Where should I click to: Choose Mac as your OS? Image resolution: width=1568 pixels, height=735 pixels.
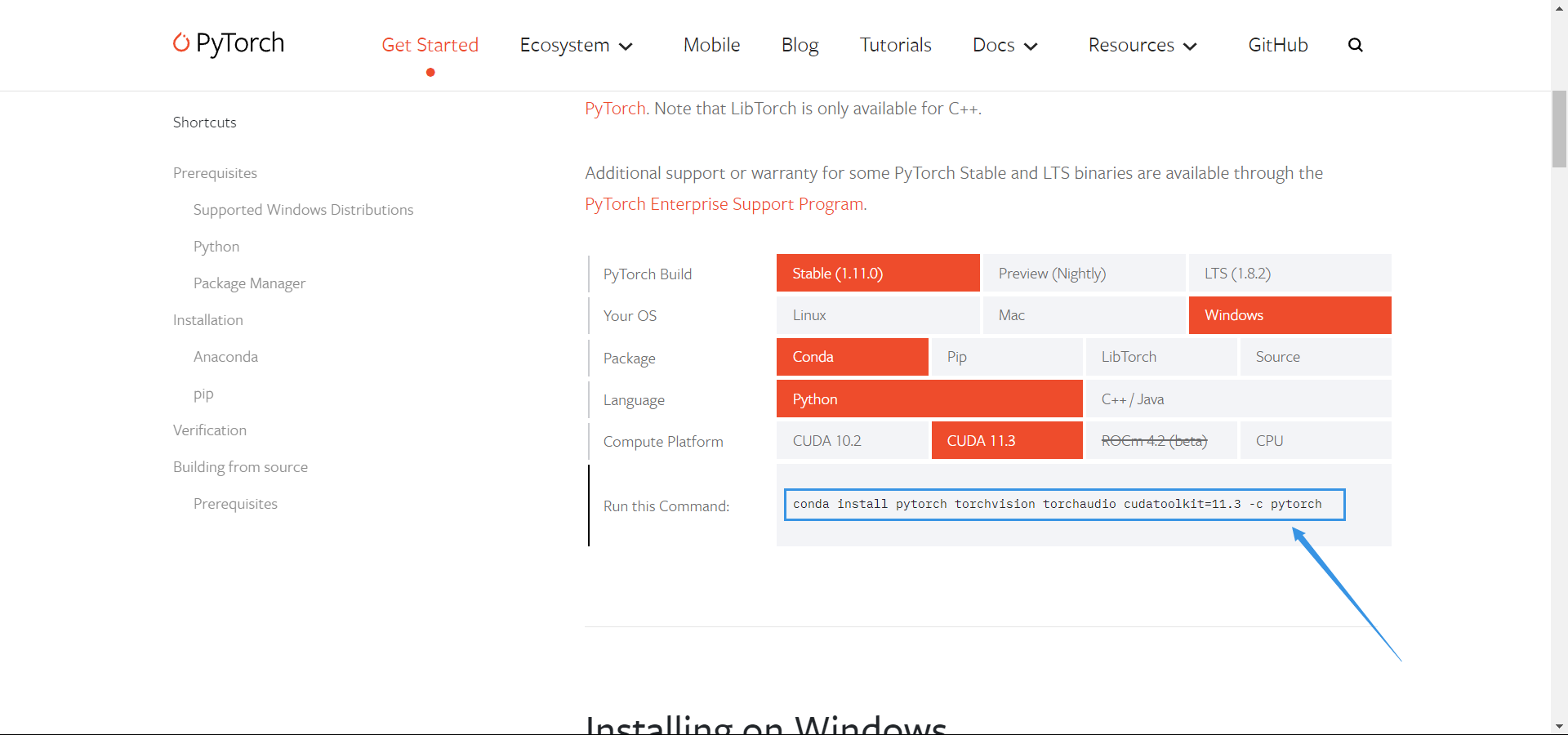(x=1084, y=315)
